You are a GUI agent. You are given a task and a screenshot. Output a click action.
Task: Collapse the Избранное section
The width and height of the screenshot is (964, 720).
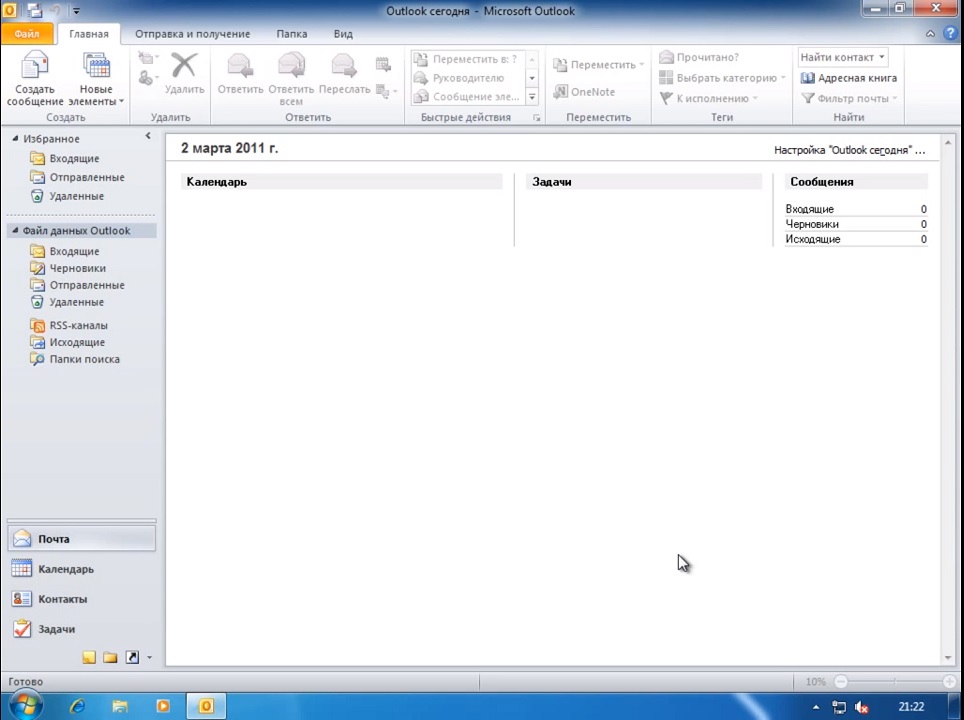[16, 139]
